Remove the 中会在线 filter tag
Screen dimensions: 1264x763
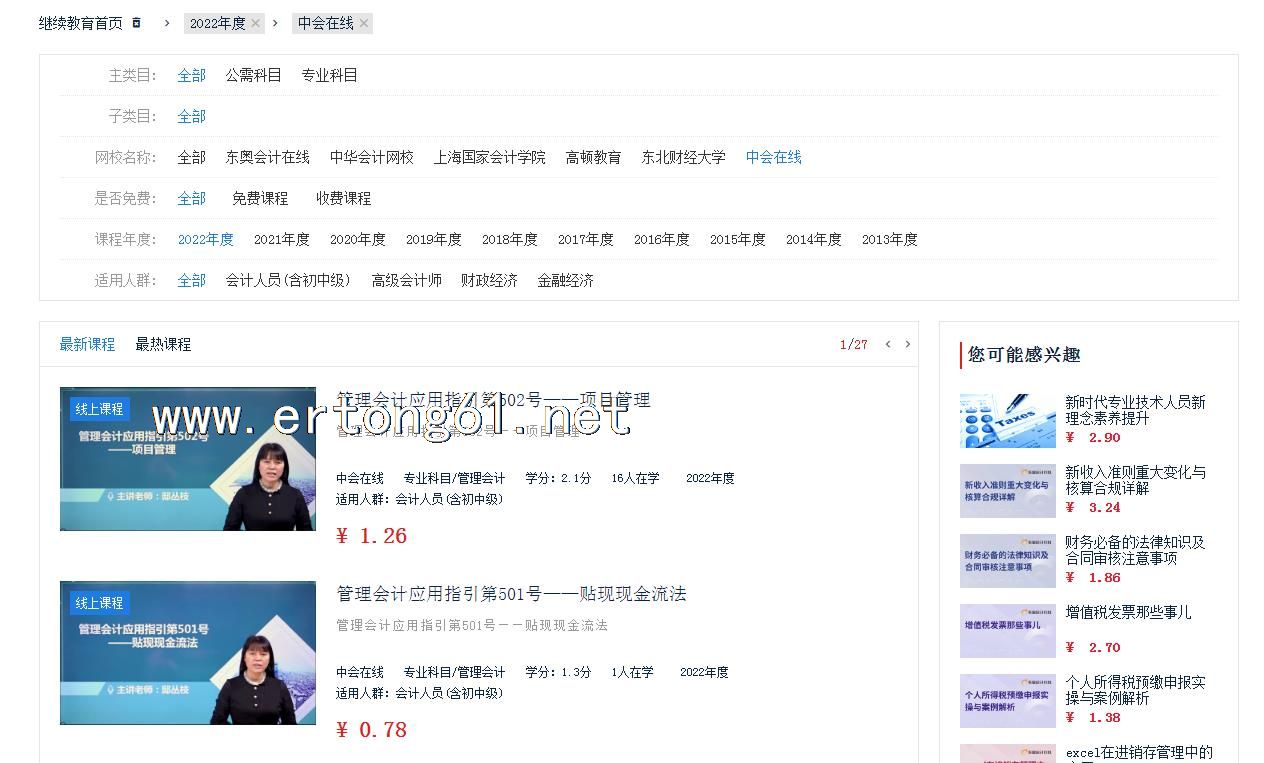point(363,23)
